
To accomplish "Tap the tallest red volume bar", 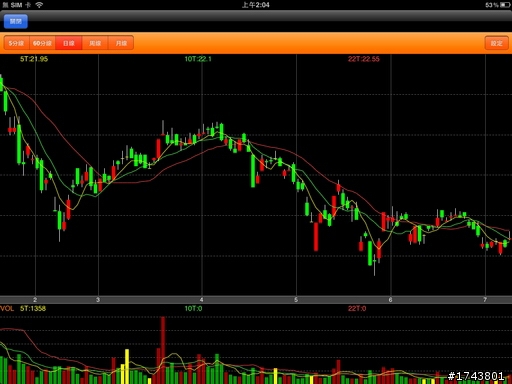I will [x=163, y=350].
